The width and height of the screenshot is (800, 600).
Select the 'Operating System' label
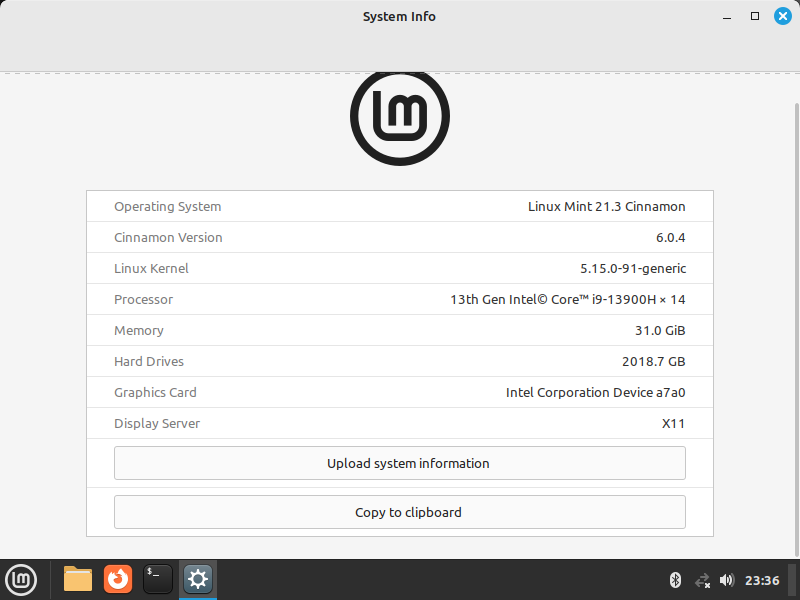(168, 207)
